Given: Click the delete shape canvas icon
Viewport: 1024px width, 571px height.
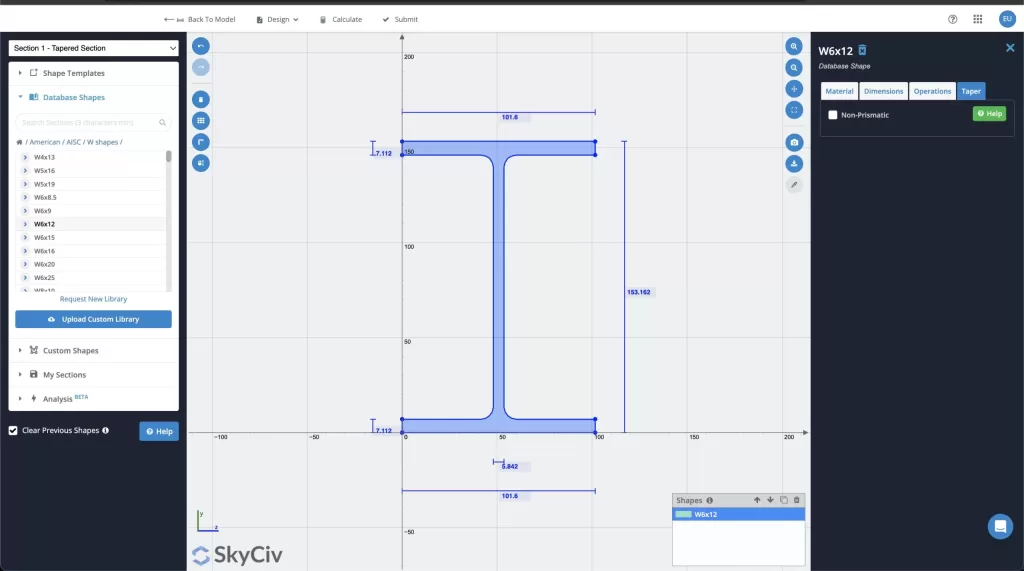Looking at the screenshot, I should (200, 99).
